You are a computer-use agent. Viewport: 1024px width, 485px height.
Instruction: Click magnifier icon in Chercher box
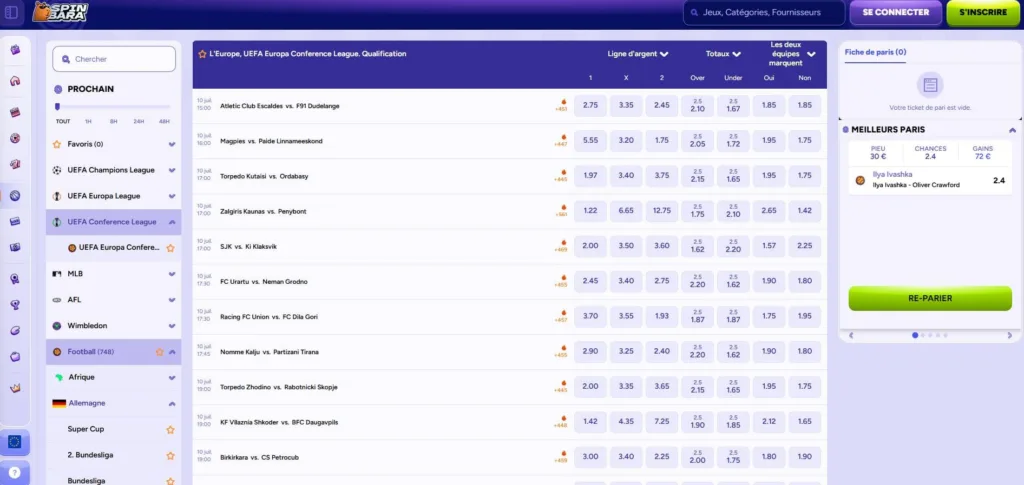(66, 59)
